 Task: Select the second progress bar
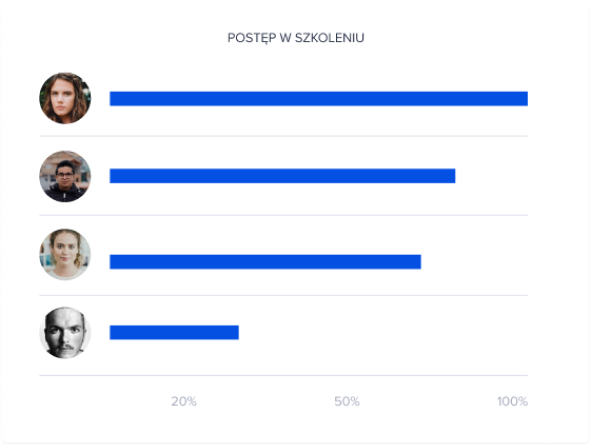pyautogui.click(x=282, y=176)
